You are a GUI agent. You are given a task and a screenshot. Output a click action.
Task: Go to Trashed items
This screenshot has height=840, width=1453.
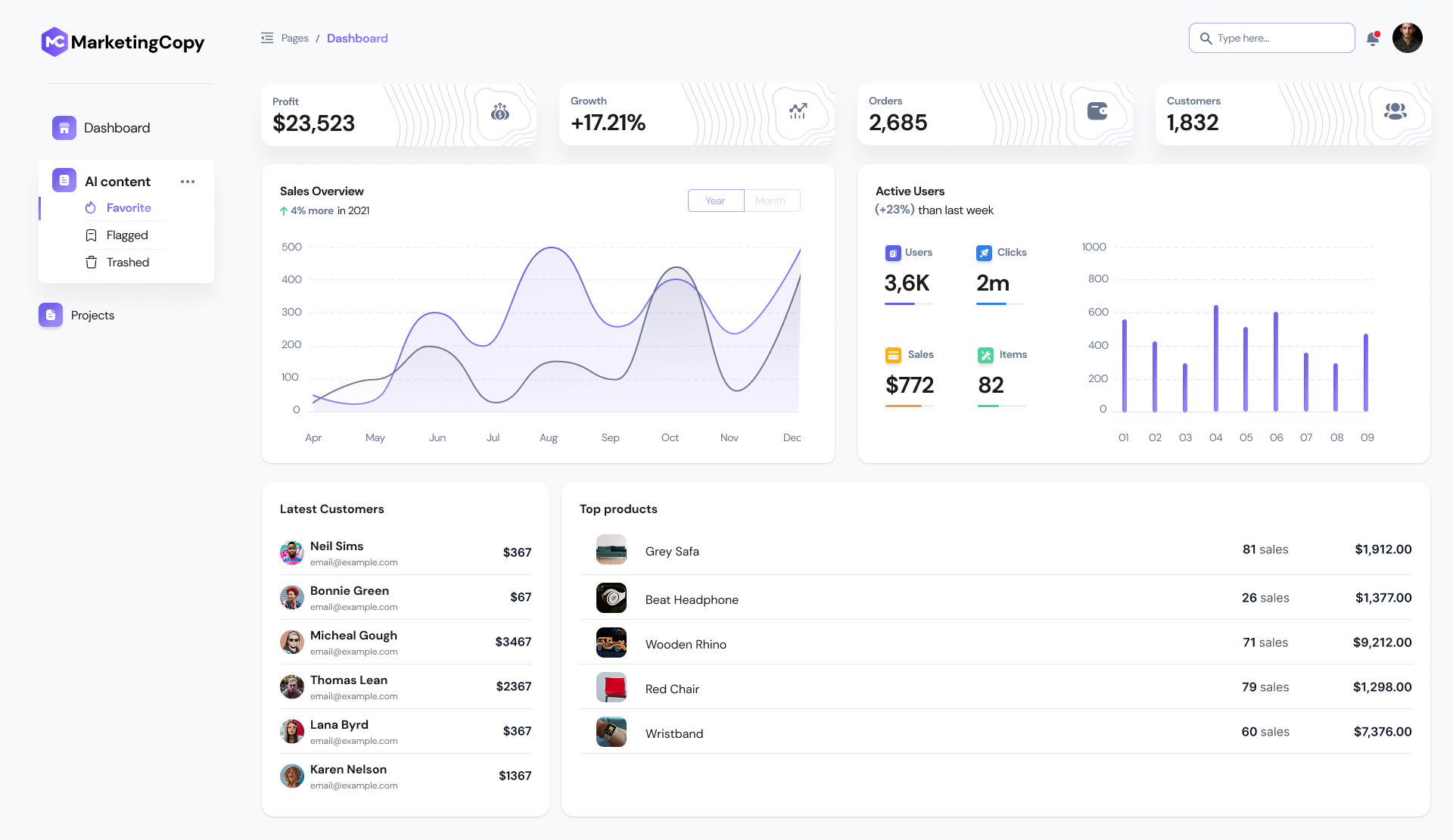[x=127, y=263]
